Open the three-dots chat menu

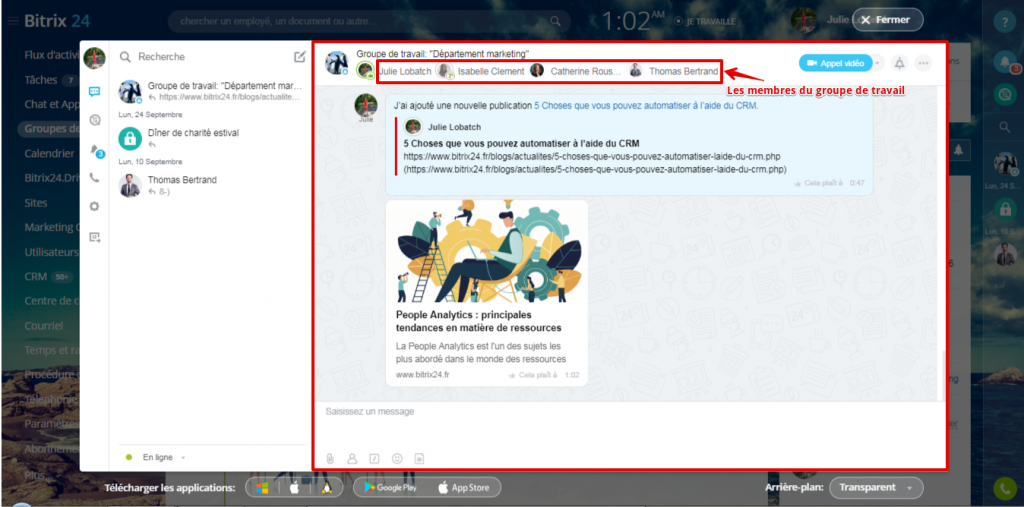click(x=923, y=63)
